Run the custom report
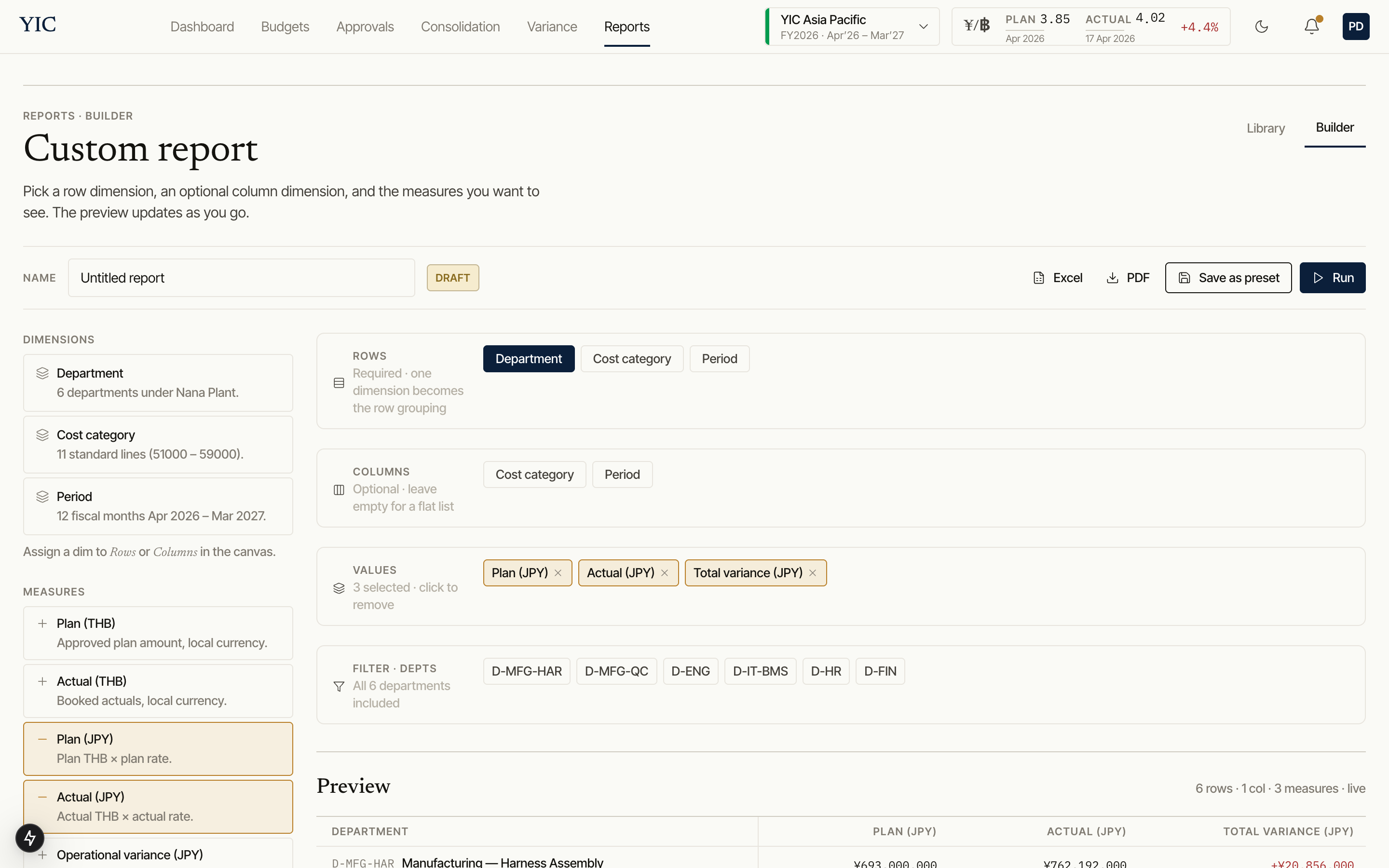The image size is (1389, 868). click(x=1333, y=277)
